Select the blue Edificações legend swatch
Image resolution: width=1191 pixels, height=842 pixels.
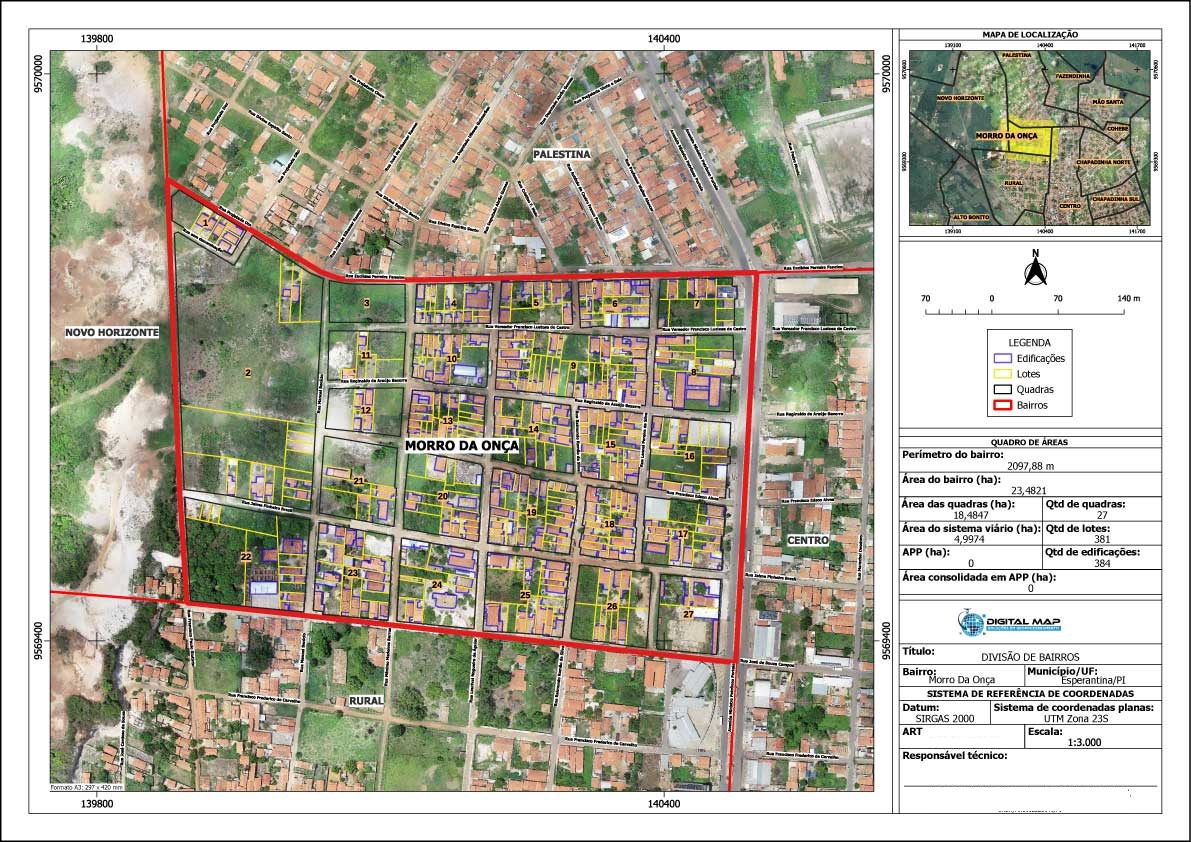click(x=1003, y=358)
